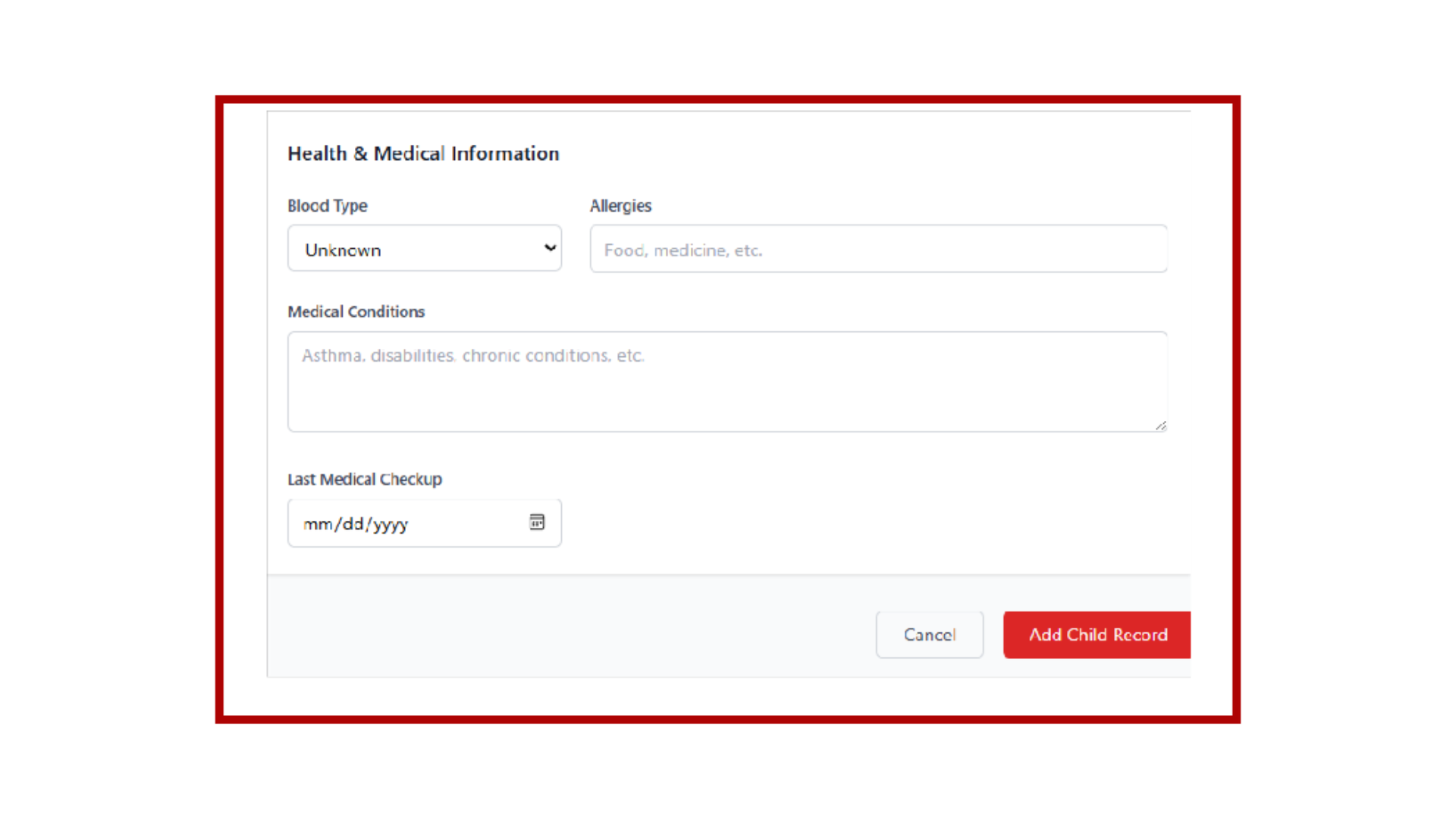Click the Last Medical Checkup date field
Viewport: 1456px width, 819px height.
pos(409,522)
